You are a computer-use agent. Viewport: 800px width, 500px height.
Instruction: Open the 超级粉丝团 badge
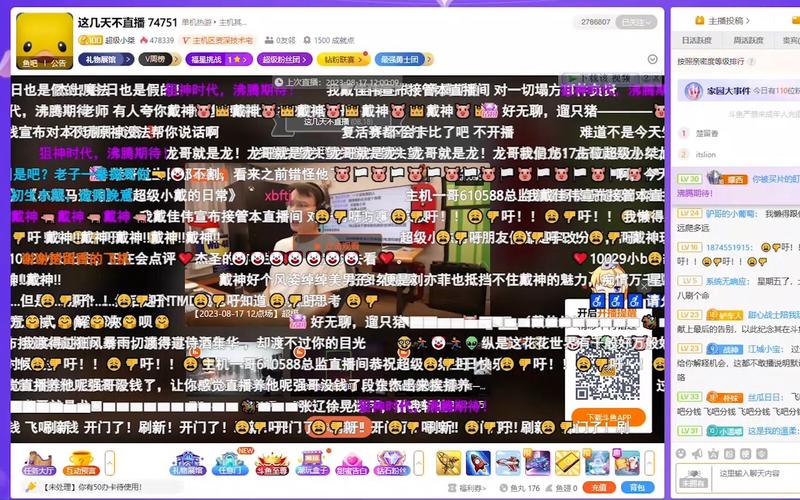285,60
